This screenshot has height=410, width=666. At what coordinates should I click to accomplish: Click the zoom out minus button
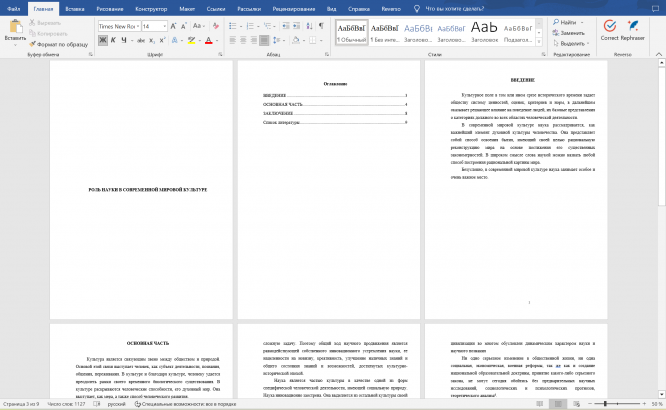pos(590,404)
